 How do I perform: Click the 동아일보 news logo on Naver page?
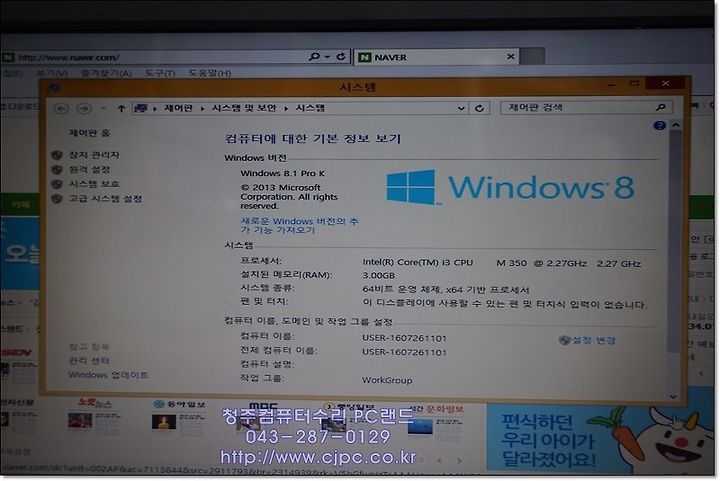coord(180,404)
